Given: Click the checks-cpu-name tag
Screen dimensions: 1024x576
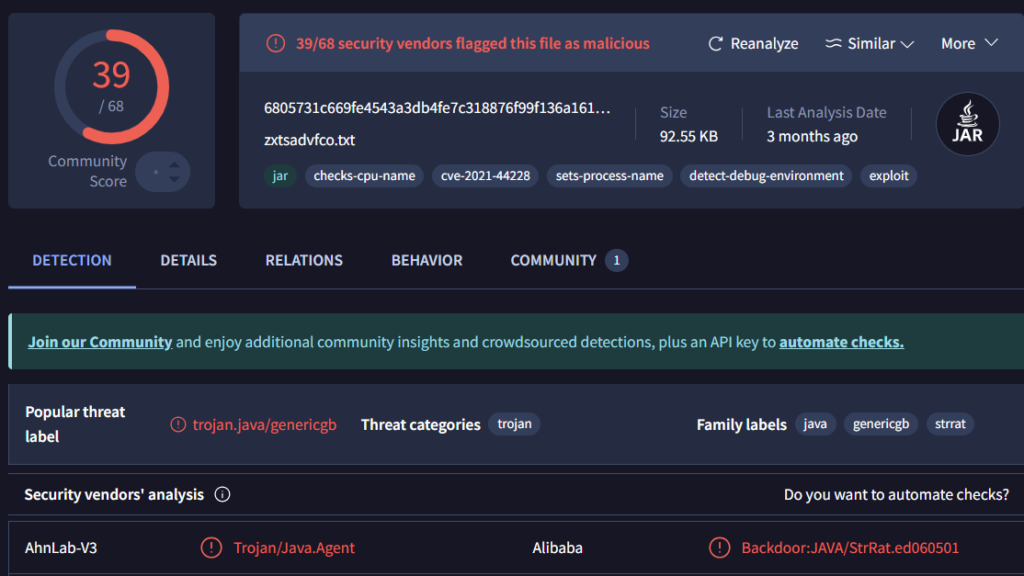Looking at the screenshot, I should pos(364,176).
